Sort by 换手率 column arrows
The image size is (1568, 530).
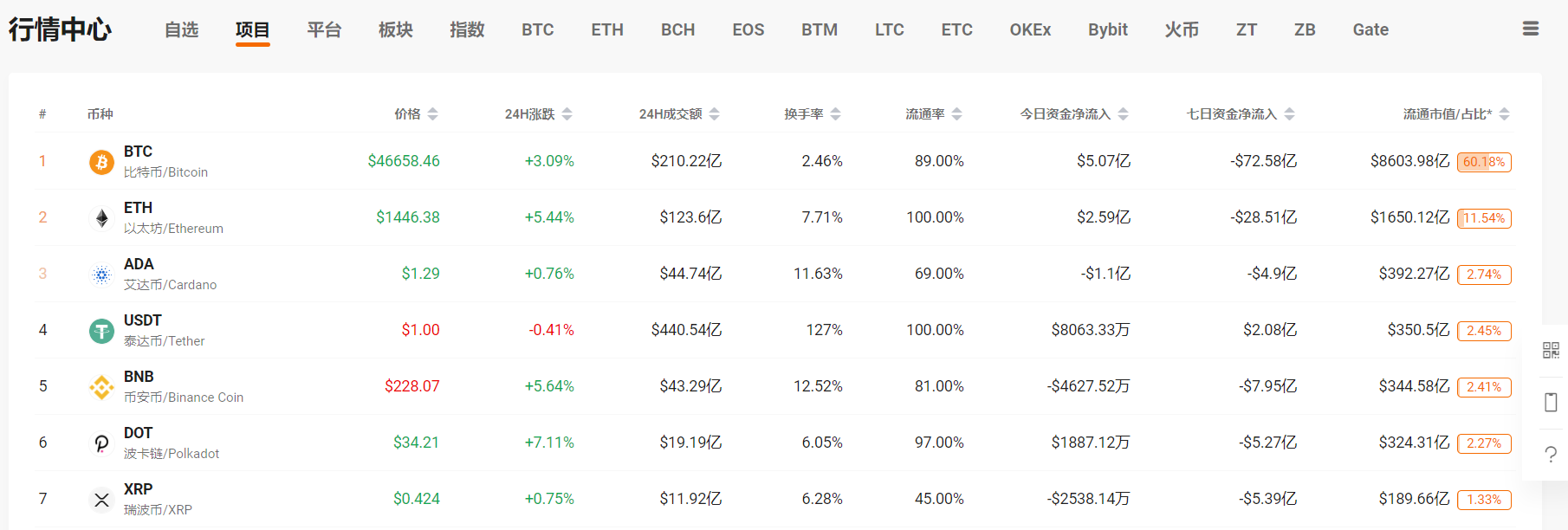pyautogui.click(x=835, y=114)
